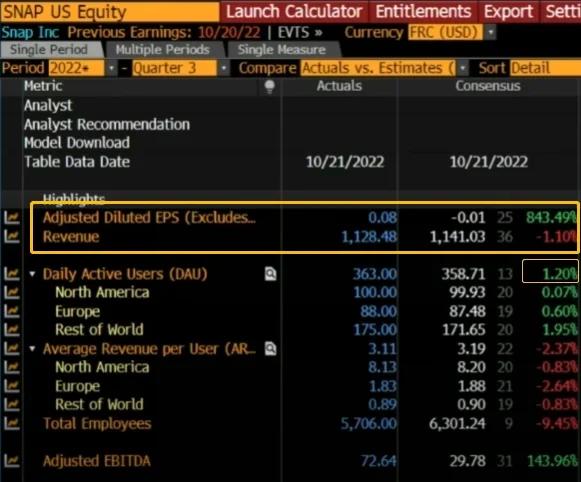
Task: Open the Quarter 3 dropdown arrow
Action: tap(224, 68)
